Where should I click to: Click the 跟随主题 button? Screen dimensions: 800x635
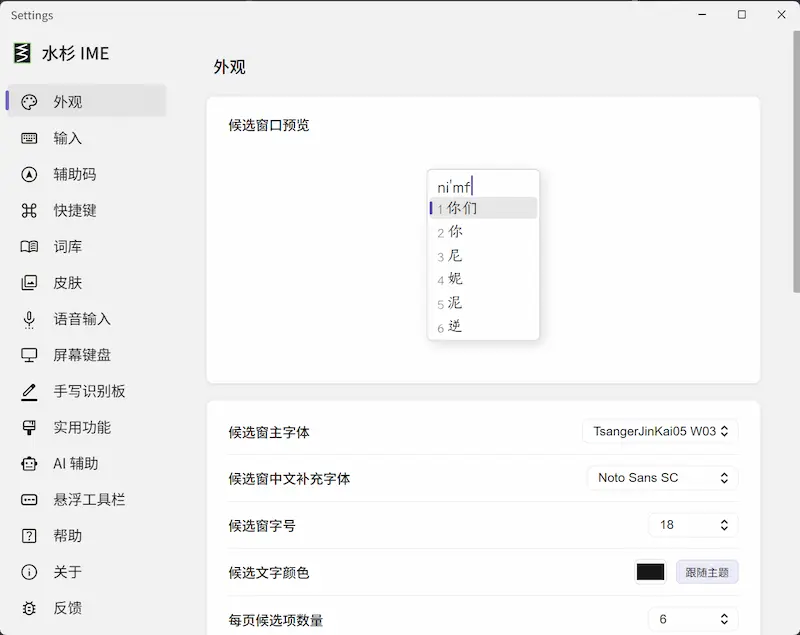[707, 572]
